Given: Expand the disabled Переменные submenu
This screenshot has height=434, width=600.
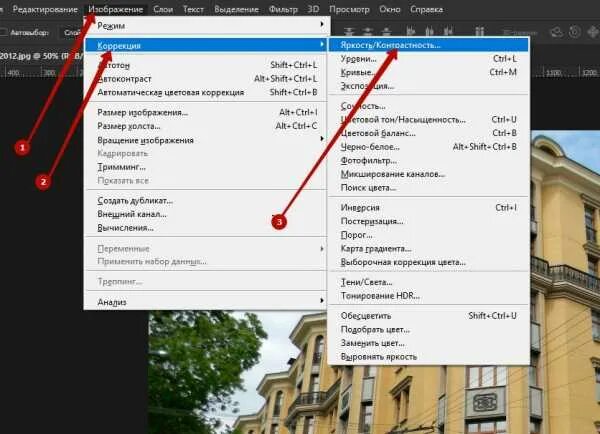Looking at the screenshot, I should tap(205, 248).
